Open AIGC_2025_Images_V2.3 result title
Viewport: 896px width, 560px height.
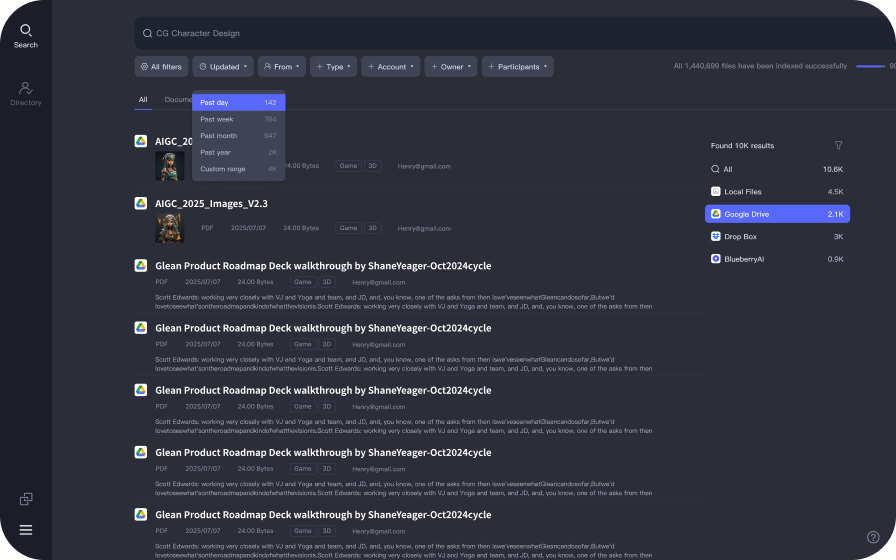211,203
